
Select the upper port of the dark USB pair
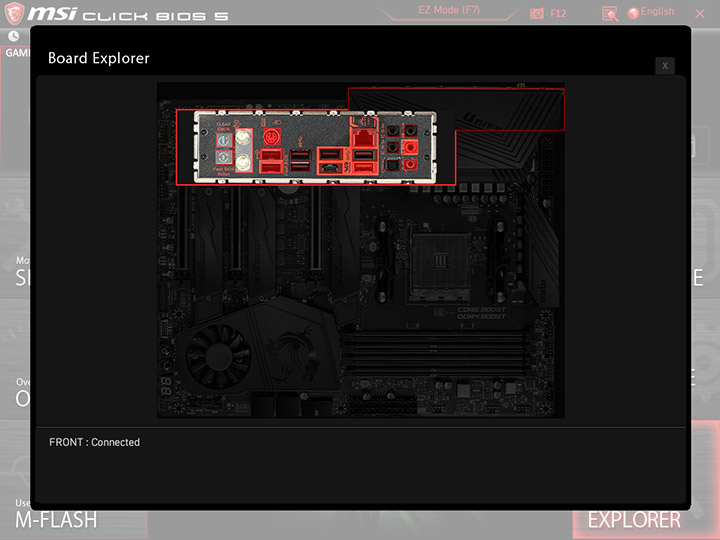coord(301,154)
